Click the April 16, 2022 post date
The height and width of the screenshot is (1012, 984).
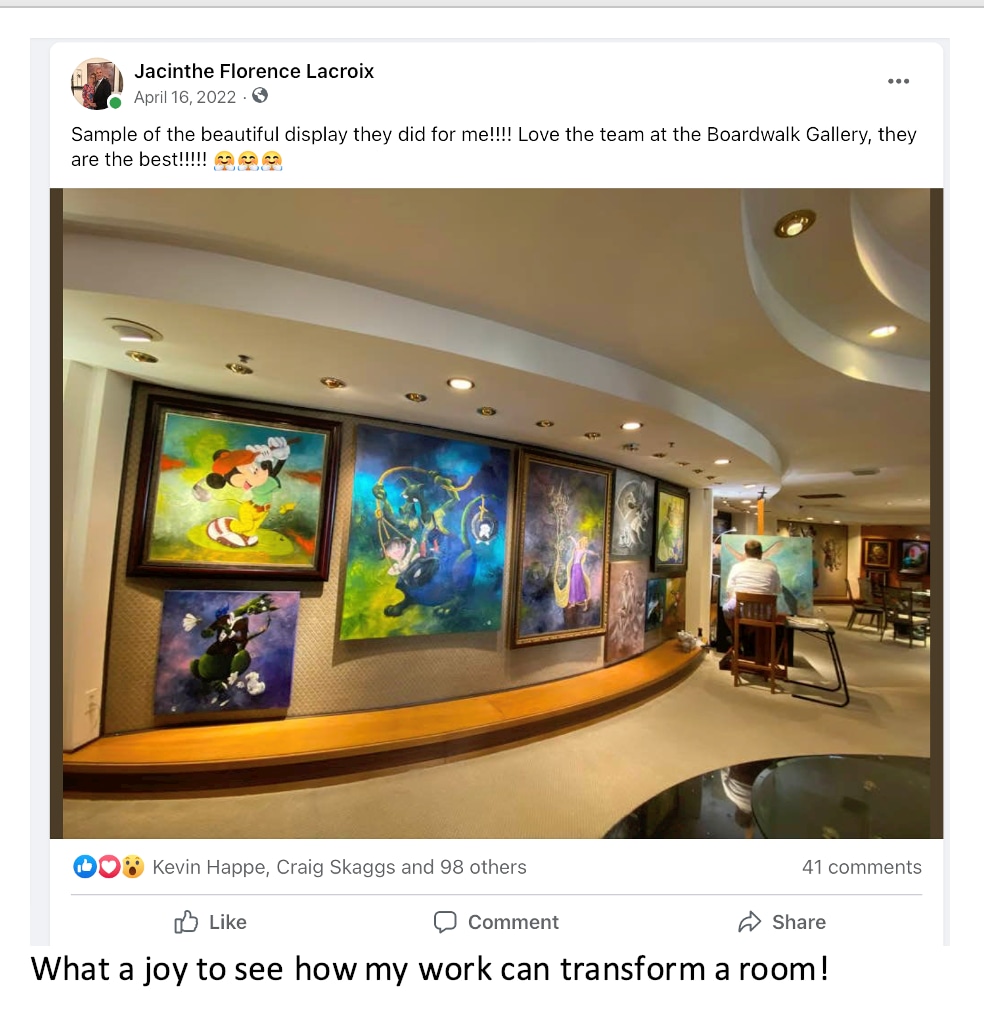pos(185,97)
